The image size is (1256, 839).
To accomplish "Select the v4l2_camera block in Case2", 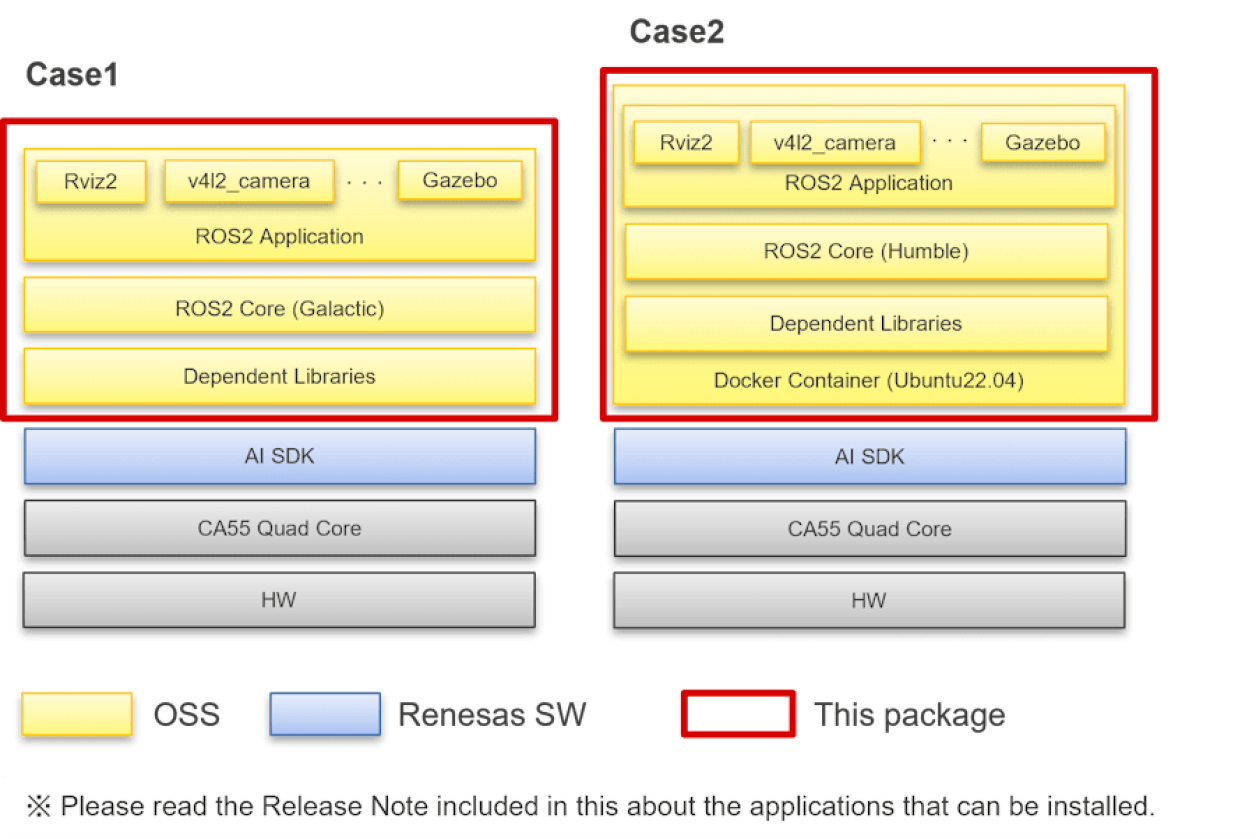I will coord(835,142).
